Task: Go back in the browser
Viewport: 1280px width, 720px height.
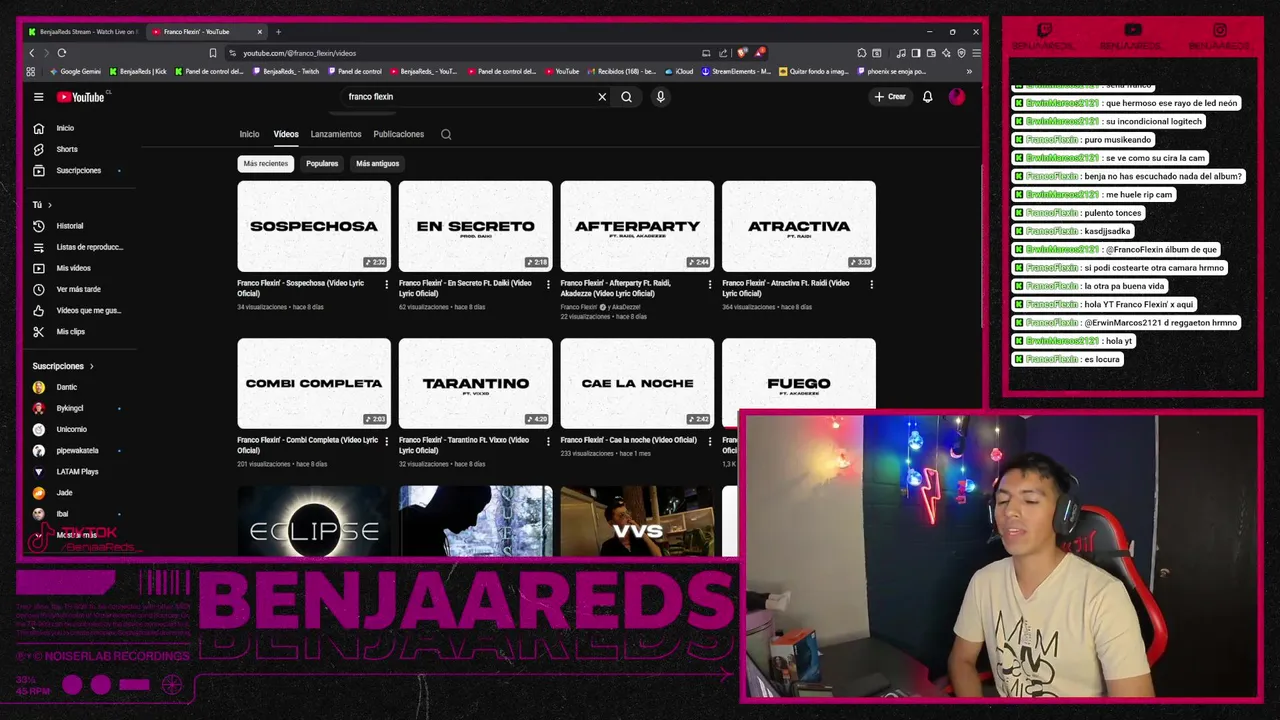Action: pos(32,53)
